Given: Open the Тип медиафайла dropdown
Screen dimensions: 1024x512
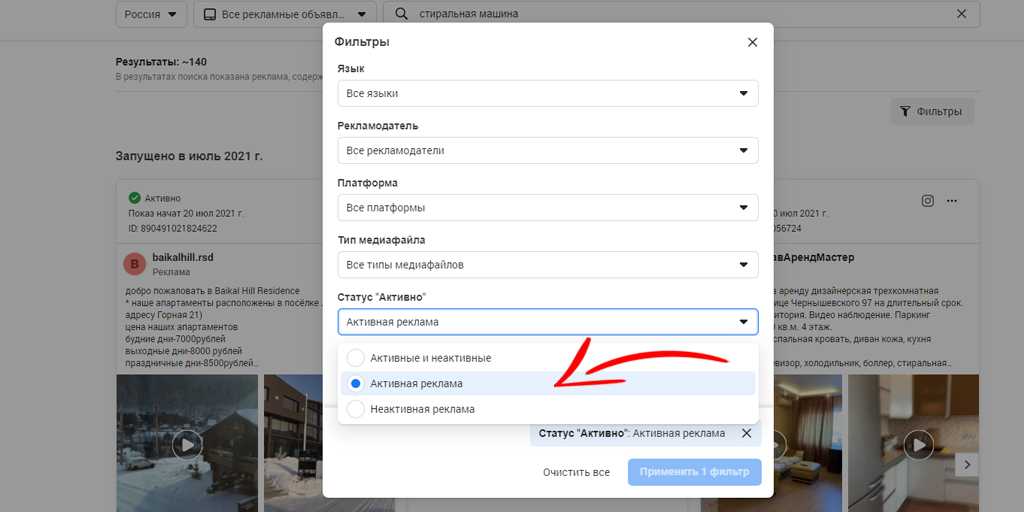Looking at the screenshot, I should (547, 264).
